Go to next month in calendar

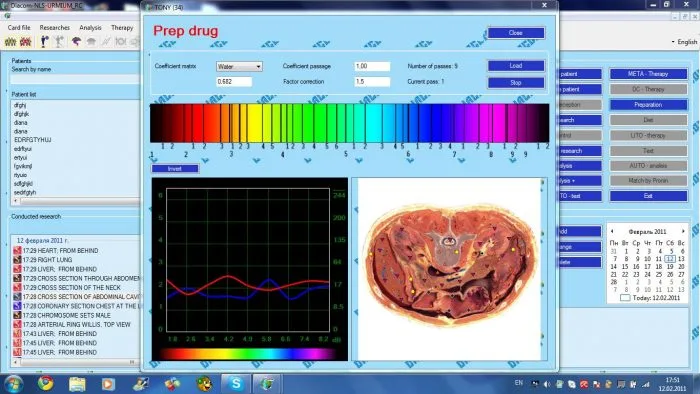click(683, 231)
